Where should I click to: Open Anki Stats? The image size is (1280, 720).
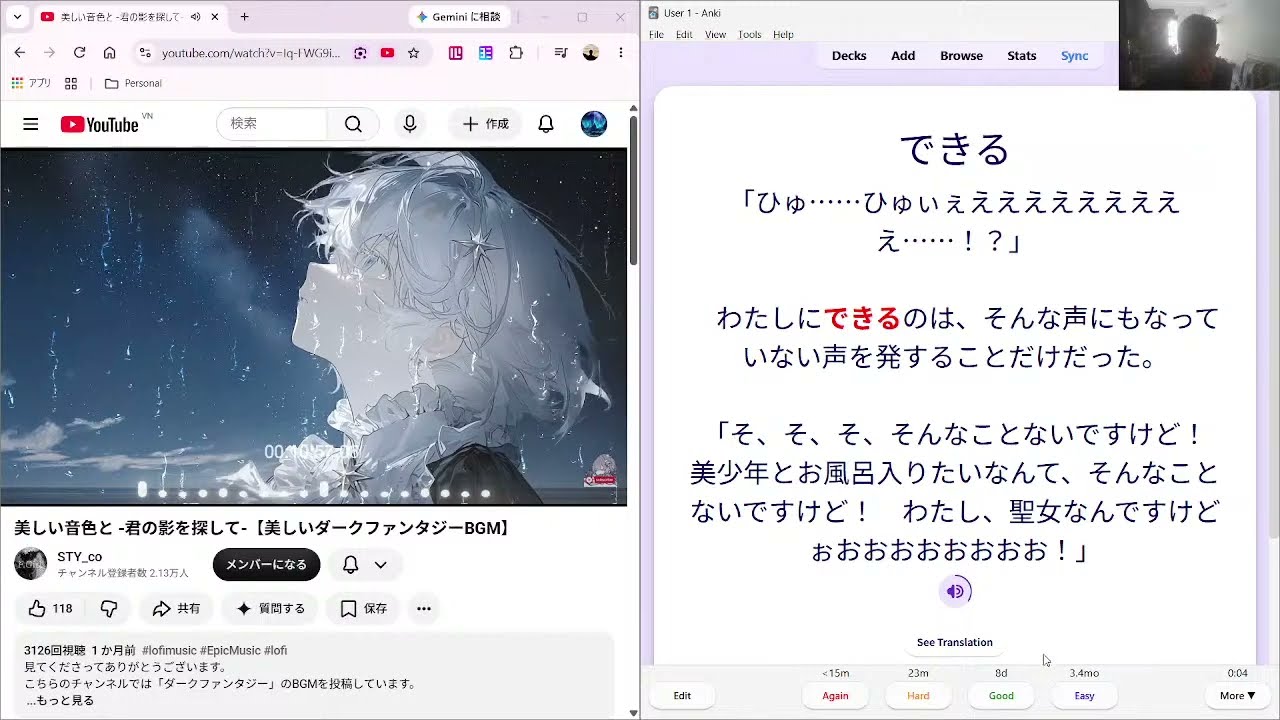tap(1021, 56)
